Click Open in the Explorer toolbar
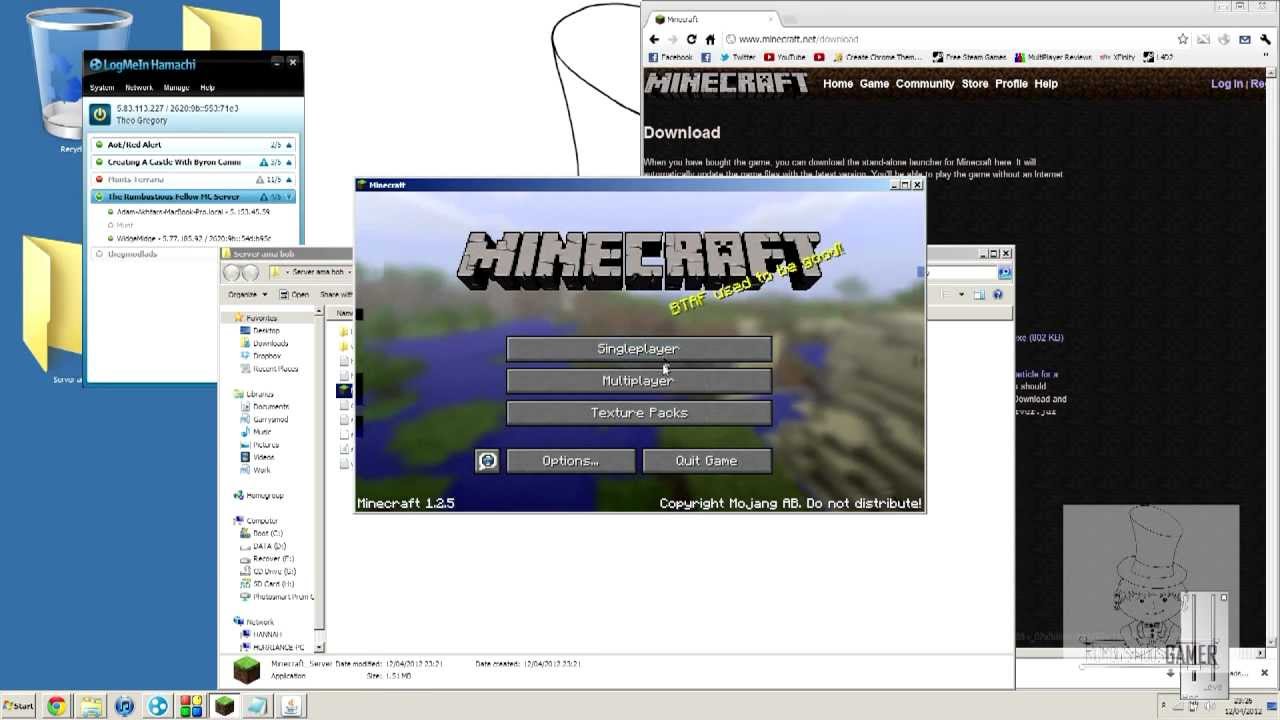This screenshot has width=1280, height=720. (294, 295)
